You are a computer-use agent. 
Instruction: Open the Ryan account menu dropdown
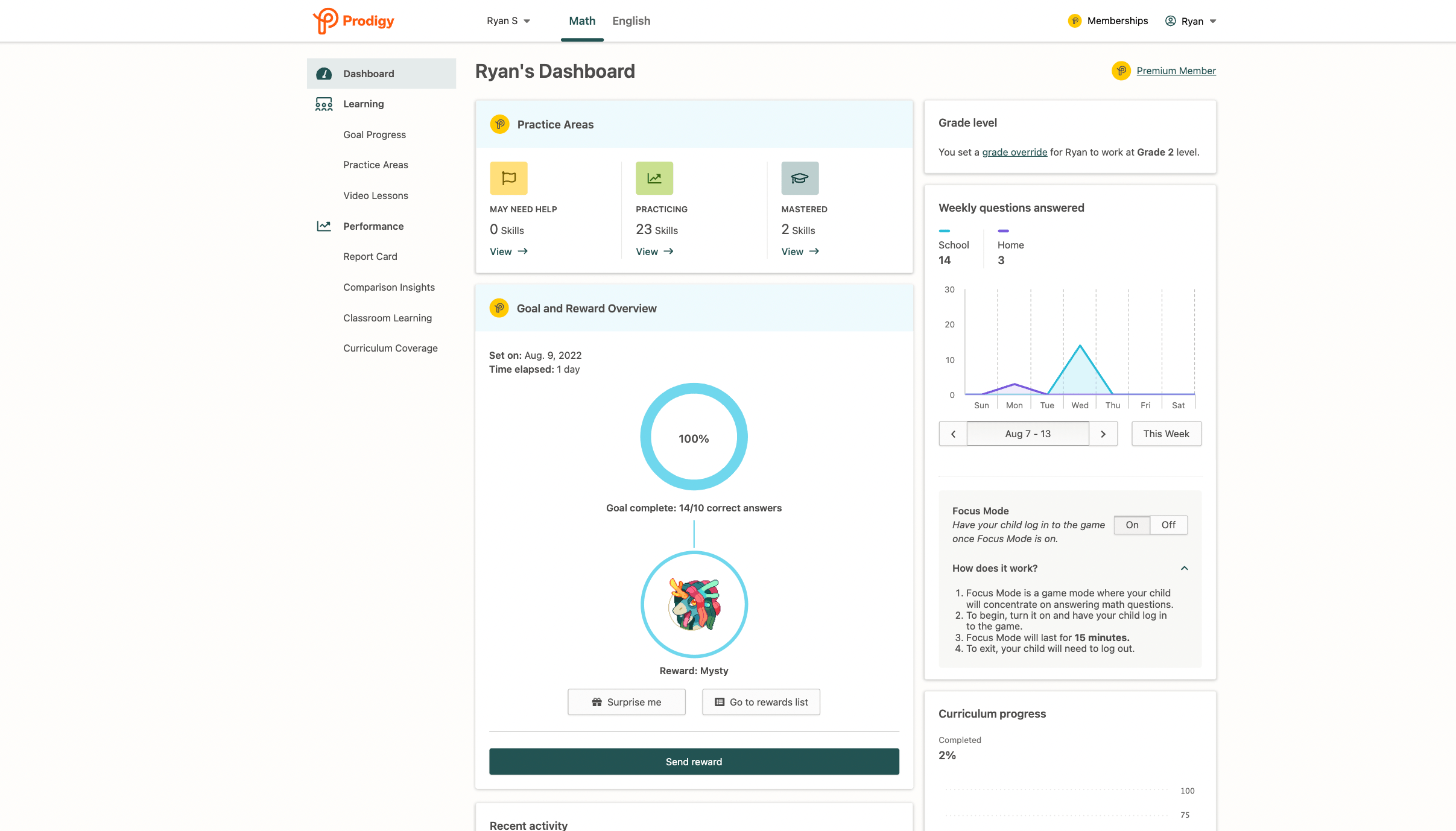1191,21
